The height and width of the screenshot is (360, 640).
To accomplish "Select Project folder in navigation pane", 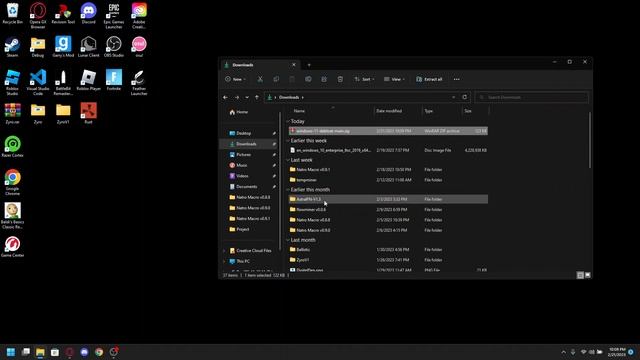I will 239,229.
